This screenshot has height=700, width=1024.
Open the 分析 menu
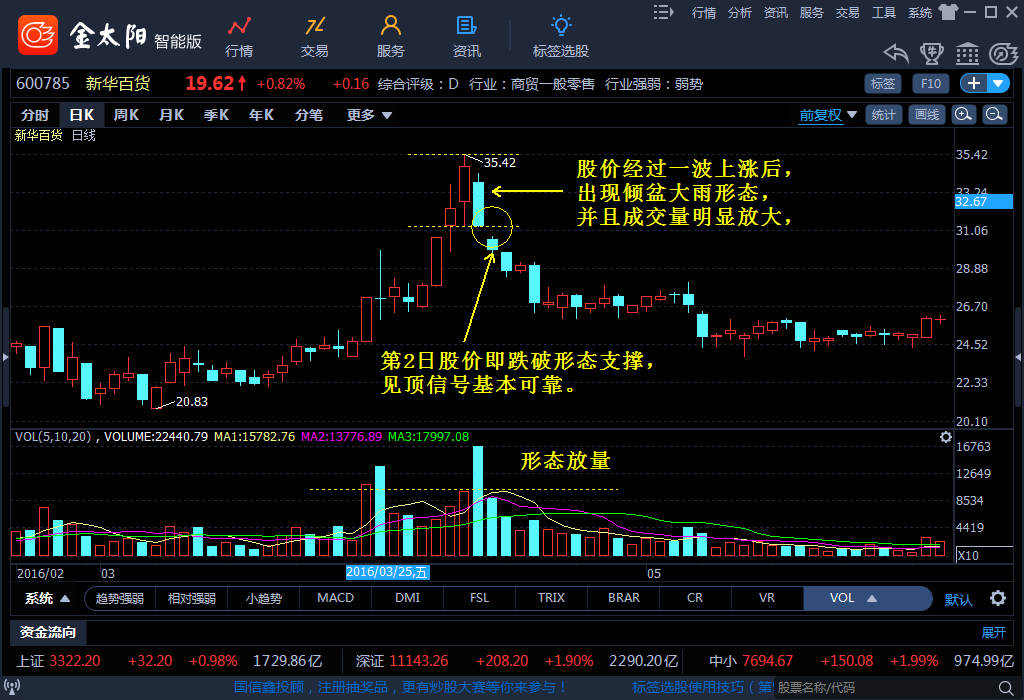(740, 12)
